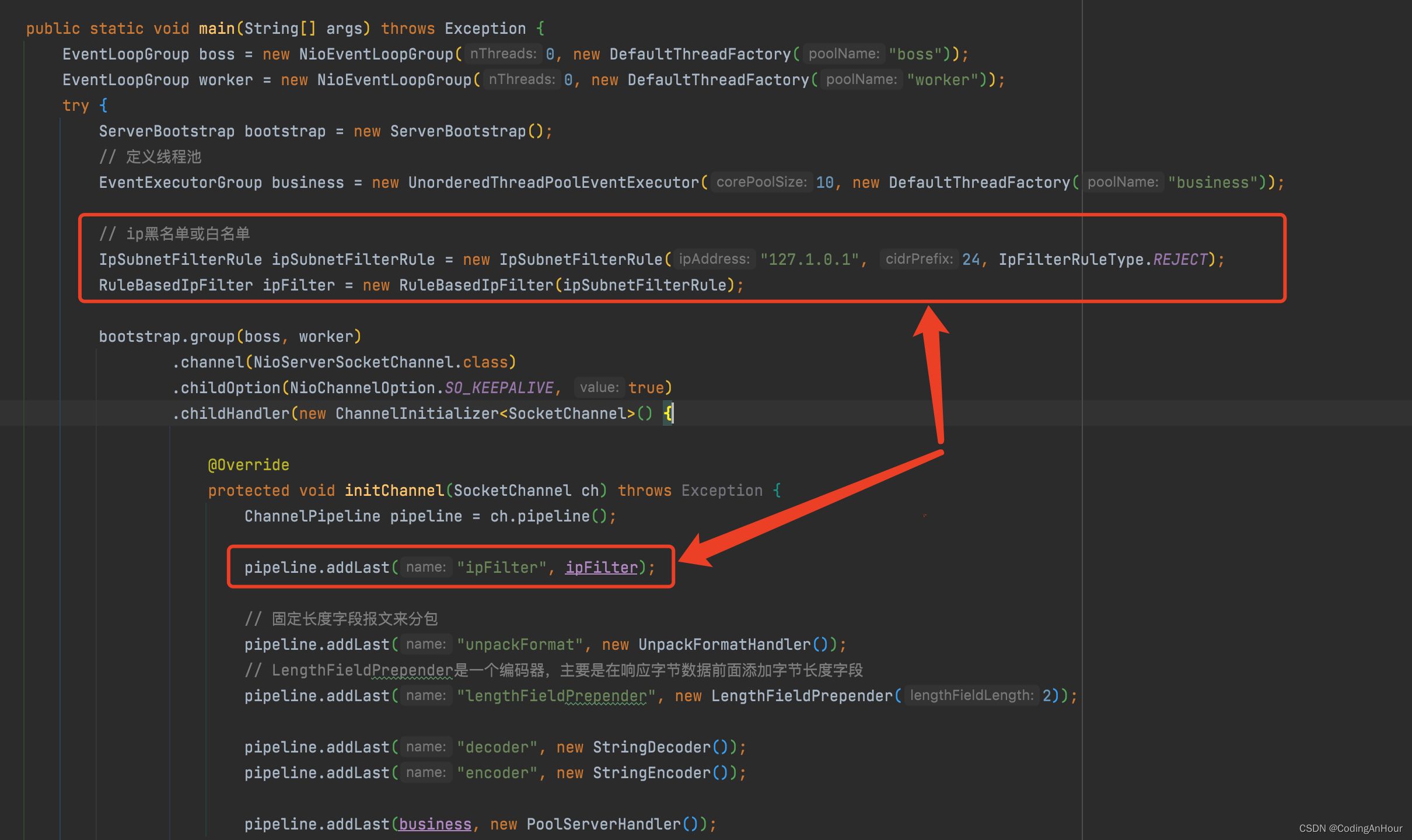This screenshot has width=1412, height=840.
Task: Click NioServerSocketChannel.class argument
Action: point(380,362)
